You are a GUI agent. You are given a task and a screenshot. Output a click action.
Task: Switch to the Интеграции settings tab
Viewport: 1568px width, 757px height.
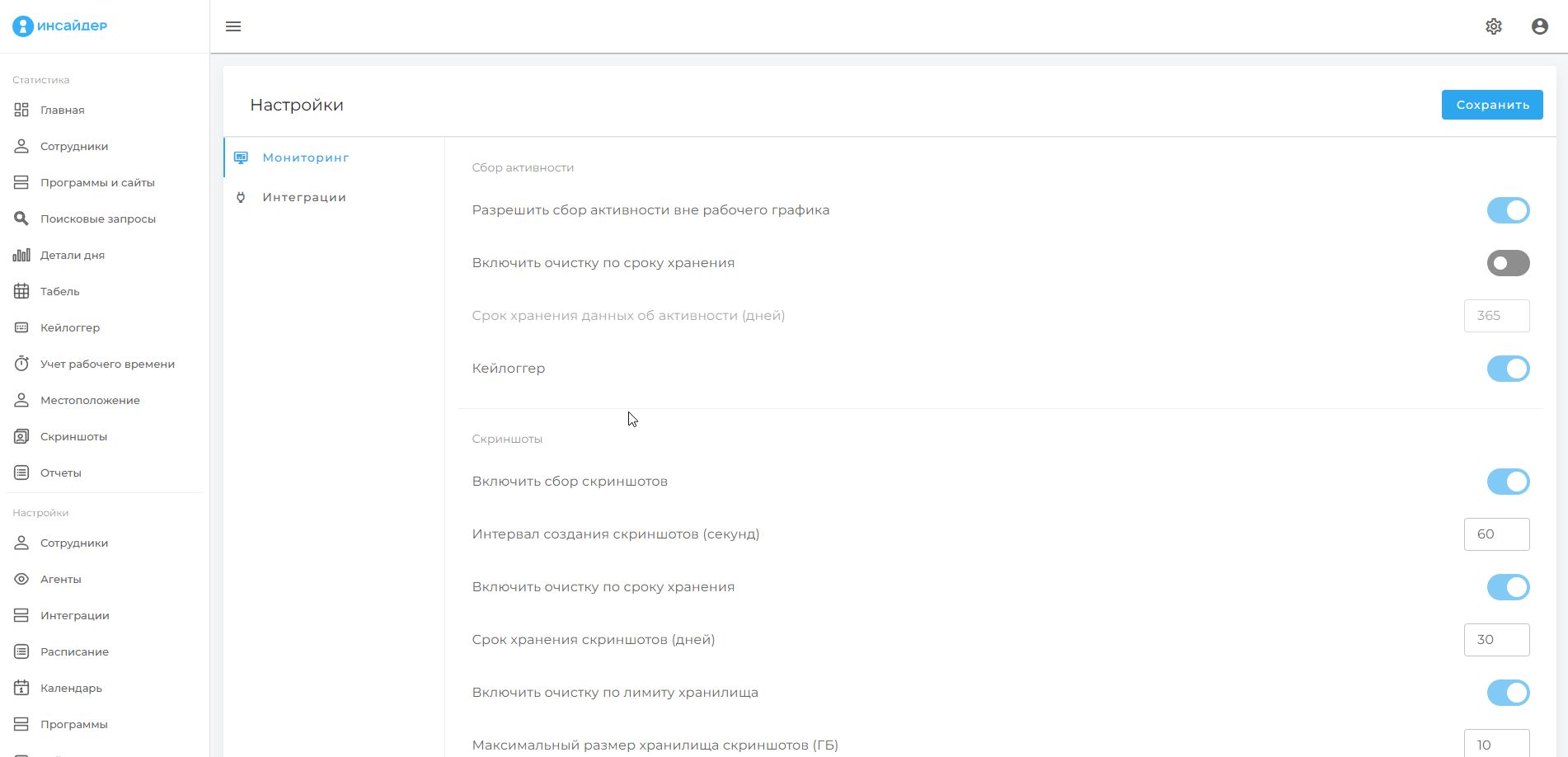coord(304,197)
